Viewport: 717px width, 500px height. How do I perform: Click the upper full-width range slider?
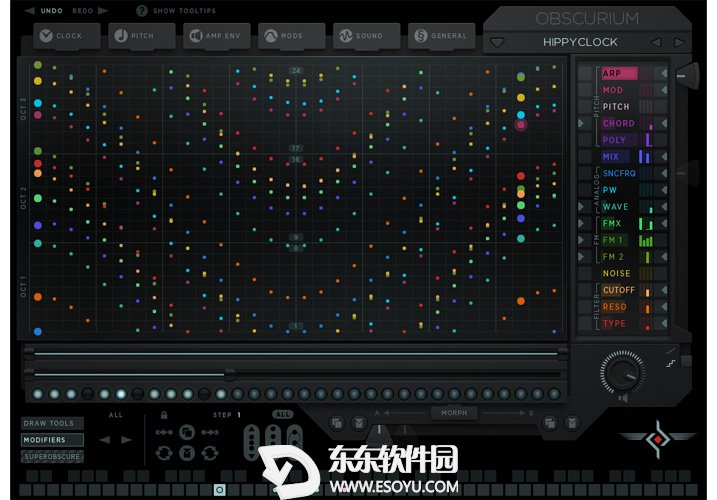pos(296,353)
